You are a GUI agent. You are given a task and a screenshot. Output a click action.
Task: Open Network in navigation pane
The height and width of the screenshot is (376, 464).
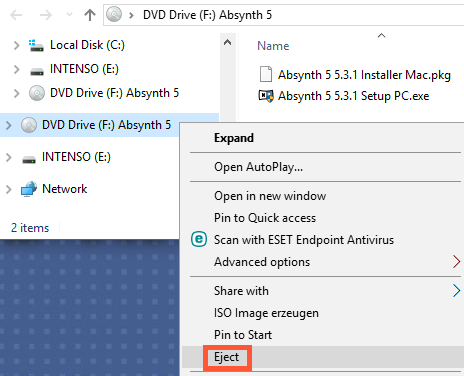(x=64, y=189)
